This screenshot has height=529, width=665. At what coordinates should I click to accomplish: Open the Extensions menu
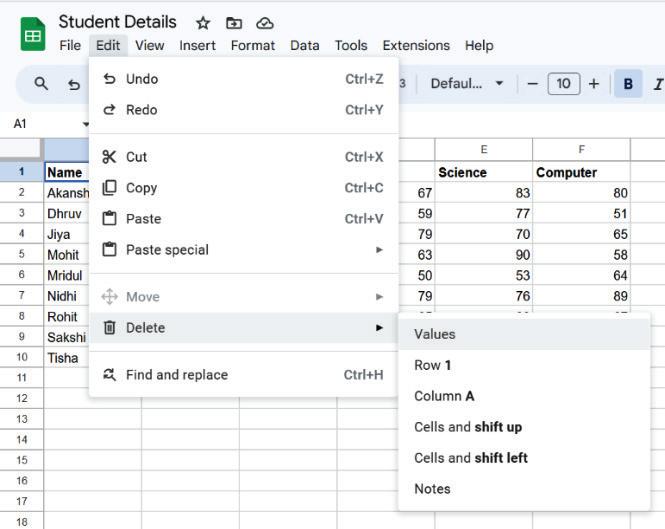coord(416,45)
